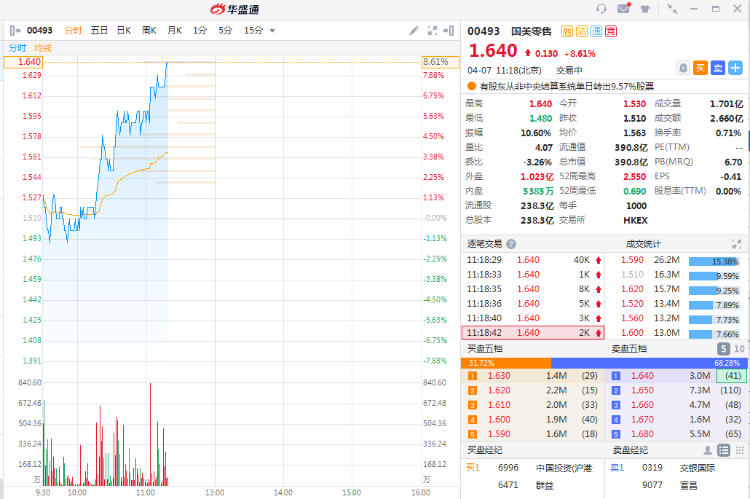Click the 8.61% percent axis label
The height and width of the screenshot is (499, 750).
pyautogui.click(x=440, y=62)
